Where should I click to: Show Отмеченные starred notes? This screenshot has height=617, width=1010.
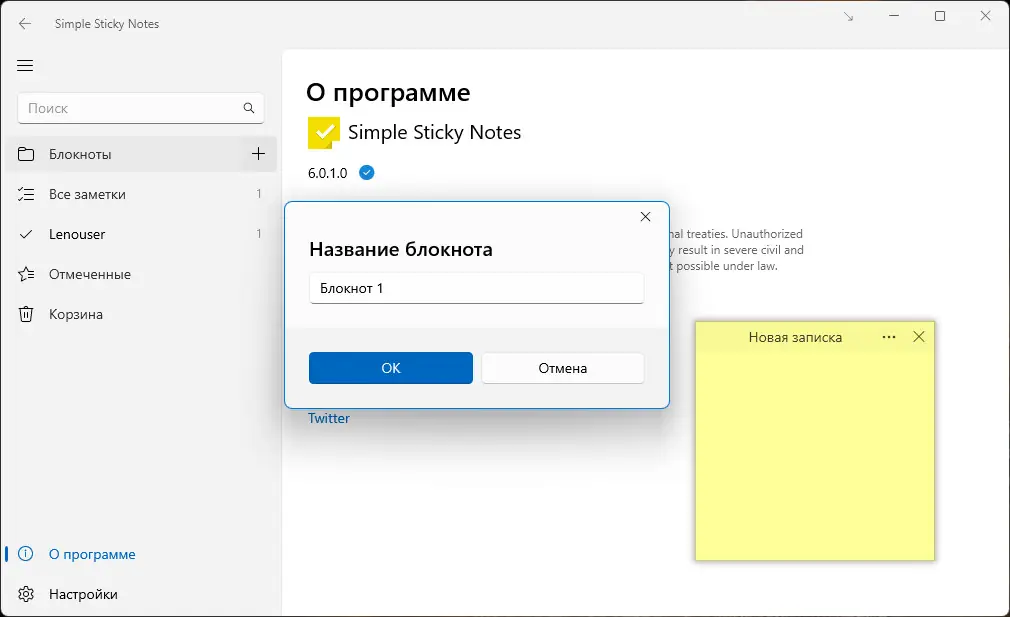pos(140,274)
